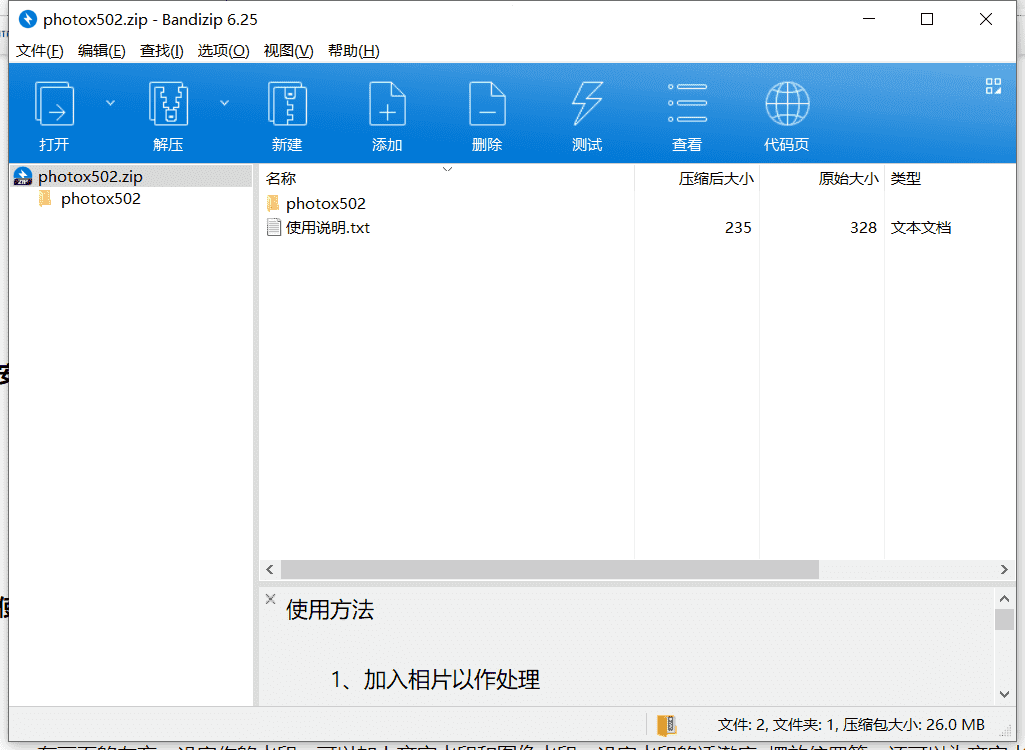Viewport: 1025px width, 750px height.
Task: Click the horizontal scrollbar thumb of the file list
Action: pos(550,570)
